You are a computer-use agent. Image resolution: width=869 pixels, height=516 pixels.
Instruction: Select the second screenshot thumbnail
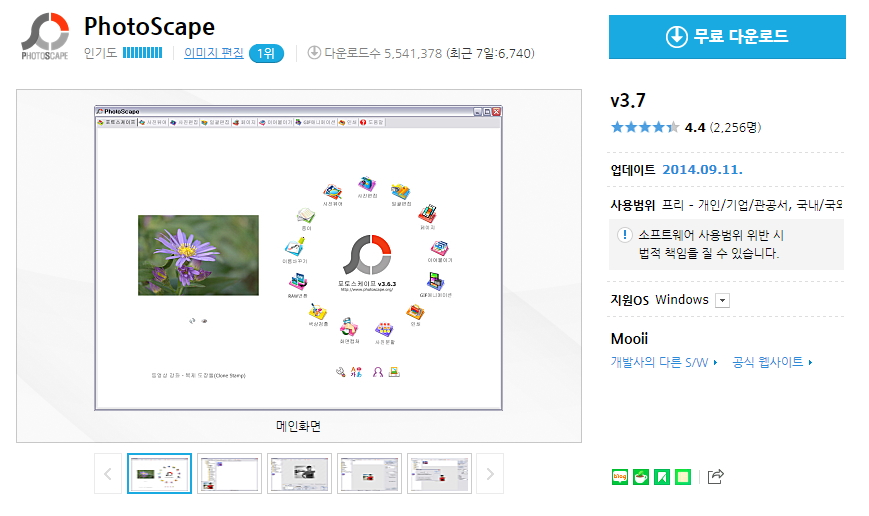[x=229, y=473]
